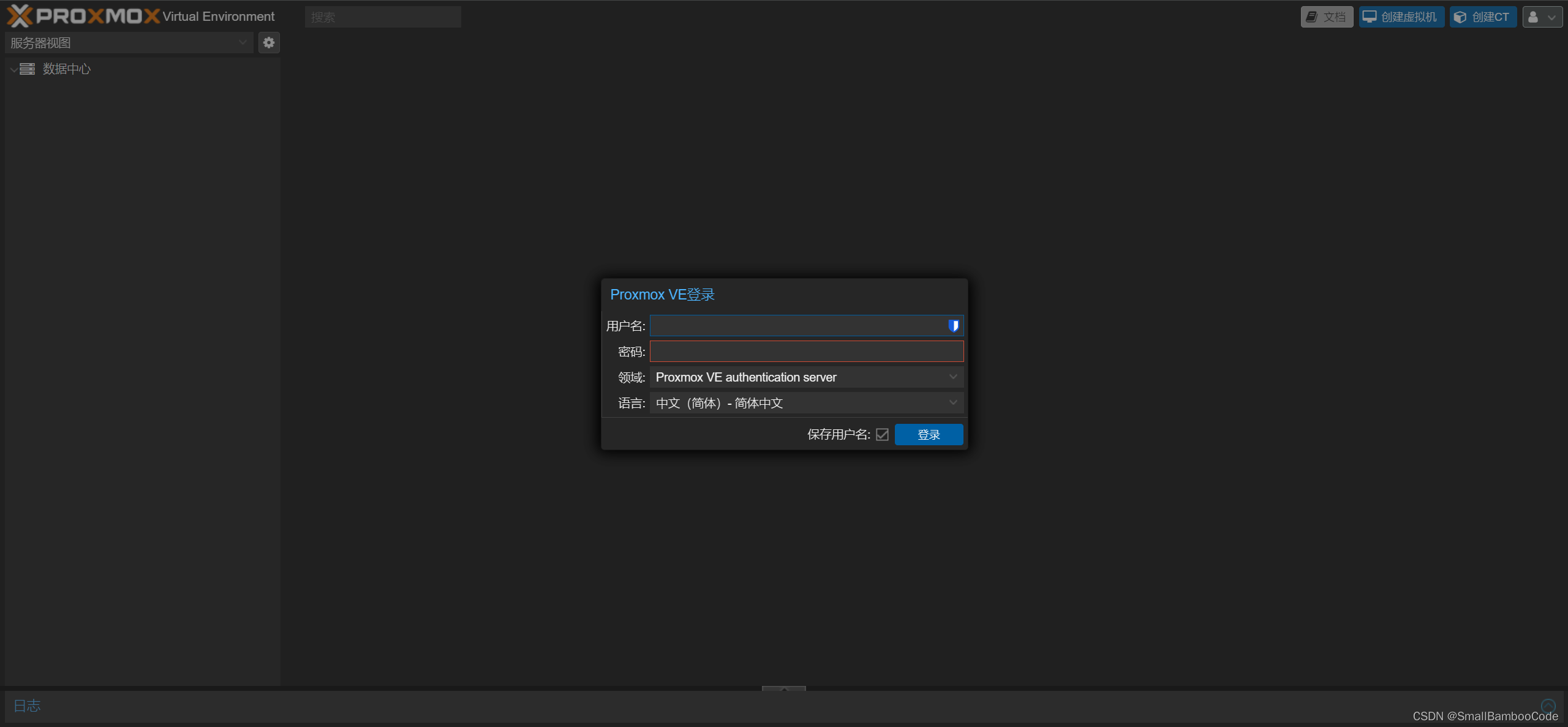Screen dimensions: 1568x727
Task: Open the tree settings gear icon
Action: click(x=268, y=43)
